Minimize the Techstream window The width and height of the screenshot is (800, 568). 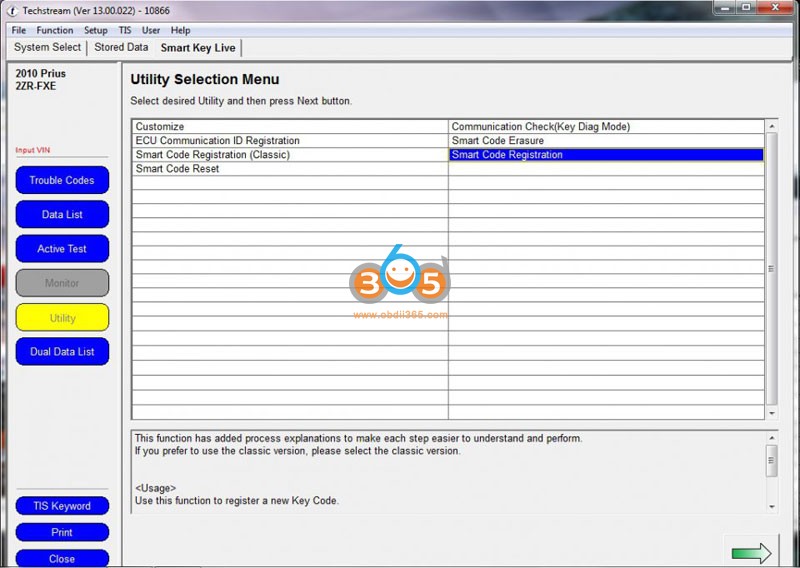[725, 8]
